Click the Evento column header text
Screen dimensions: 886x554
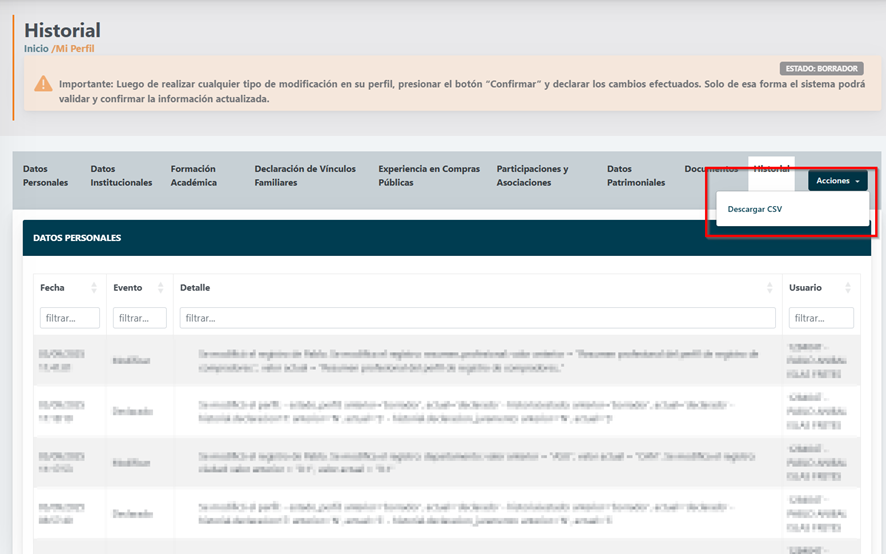coord(128,288)
